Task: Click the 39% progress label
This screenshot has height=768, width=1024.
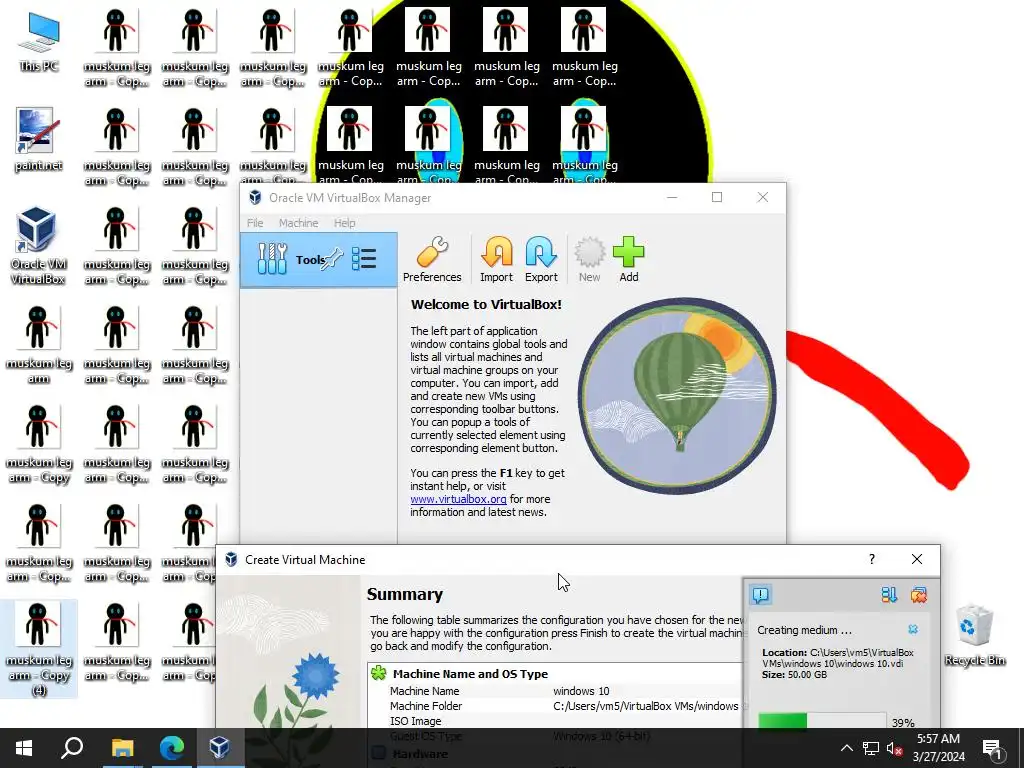Action: [x=903, y=723]
